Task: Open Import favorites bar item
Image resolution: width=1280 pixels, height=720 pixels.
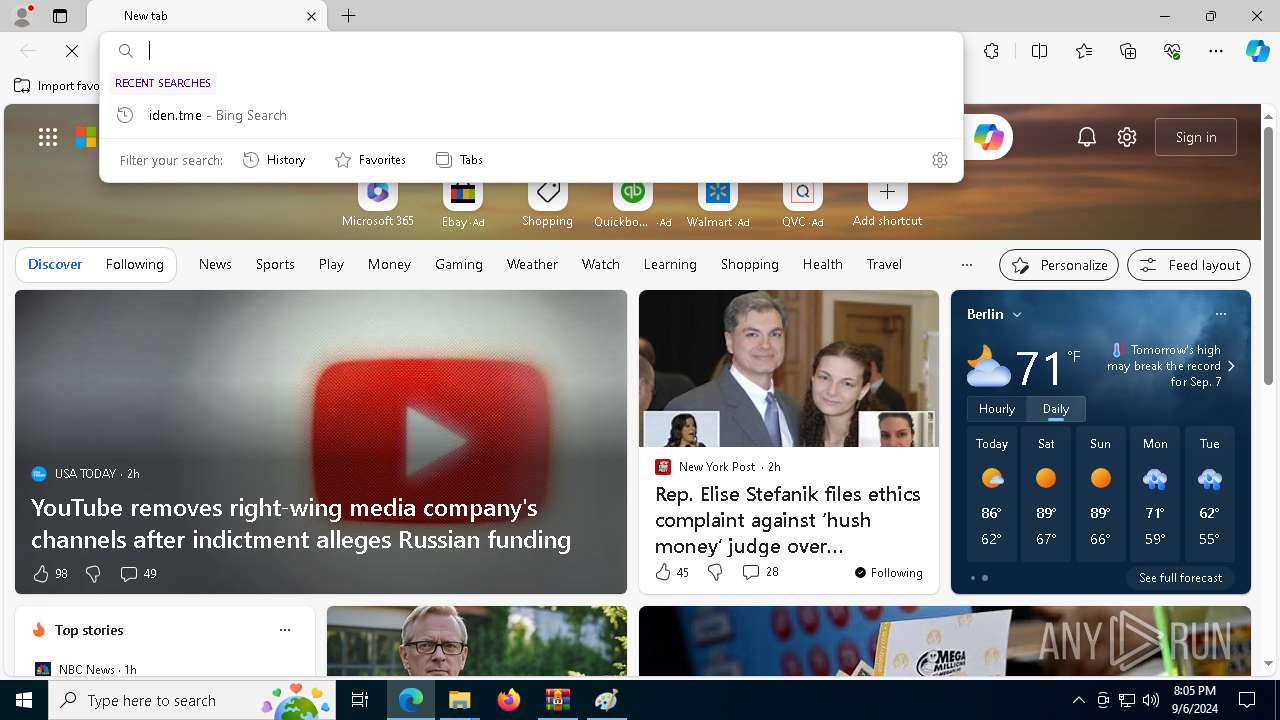Action: click(x=57, y=86)
